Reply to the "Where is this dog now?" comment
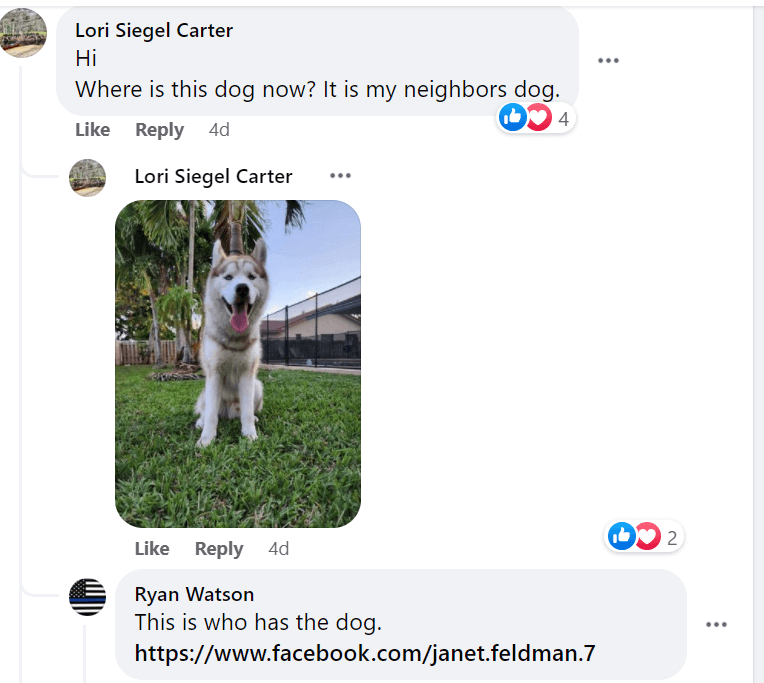This screenshot has height=683, width=764. [x=160, y=130]
